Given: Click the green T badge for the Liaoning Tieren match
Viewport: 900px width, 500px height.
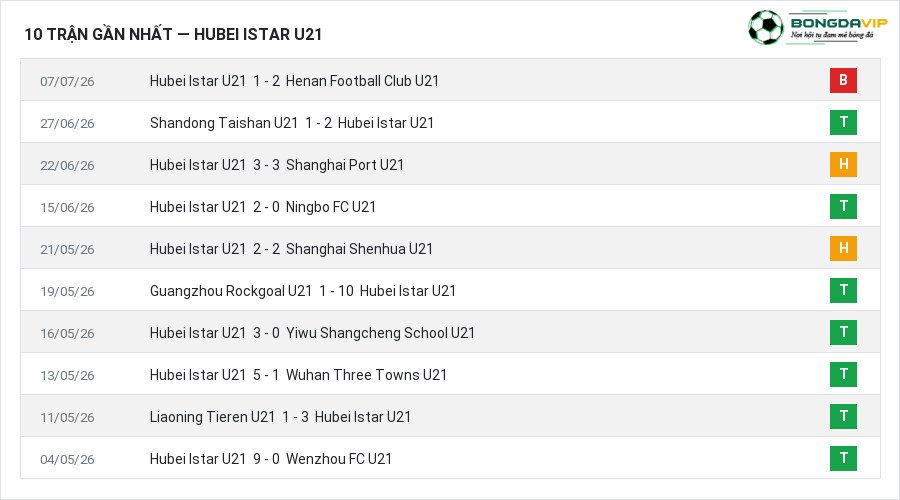Looking at the screenshot, I should tap(843, 416).
